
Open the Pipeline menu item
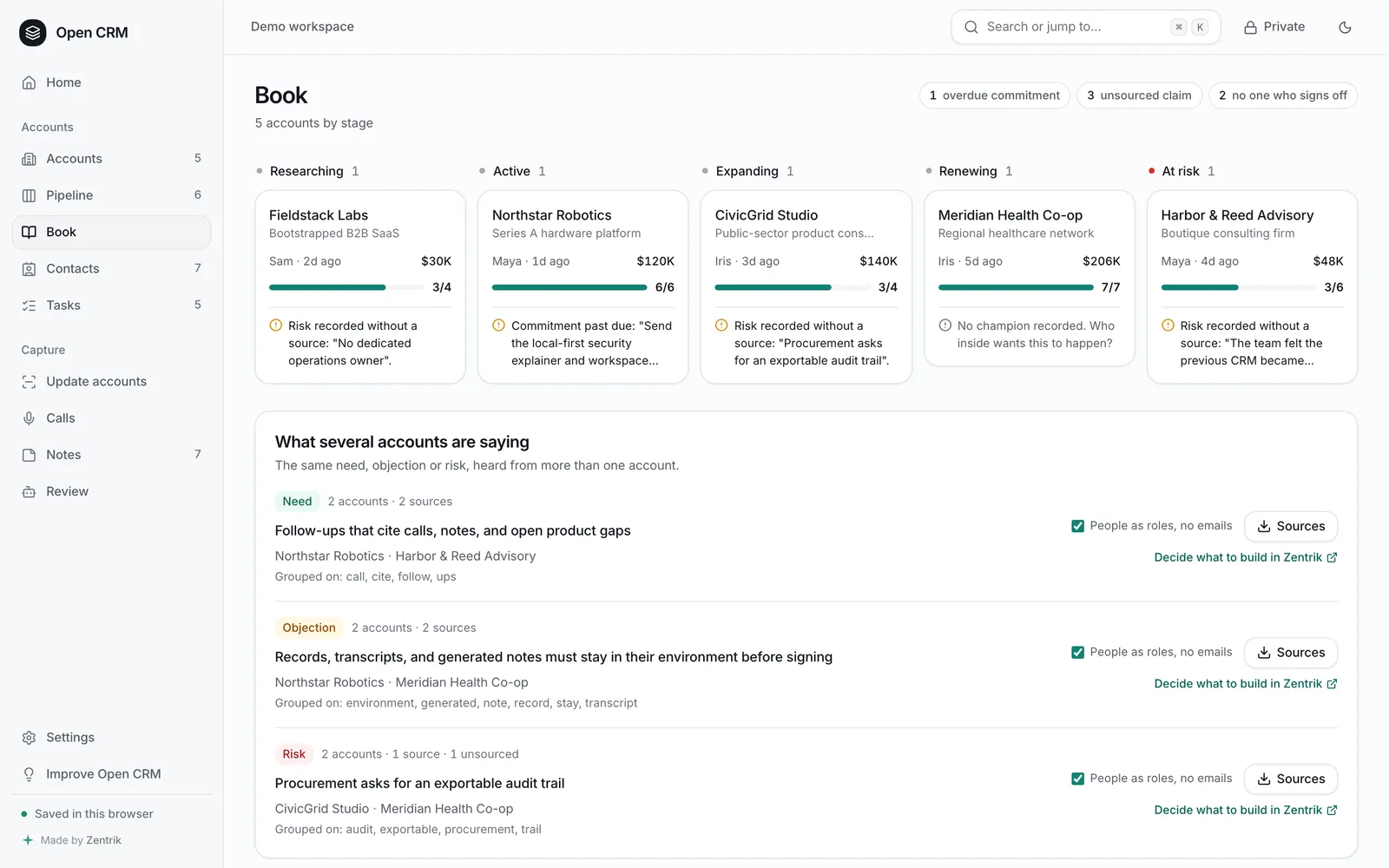(x=111, y=195)
